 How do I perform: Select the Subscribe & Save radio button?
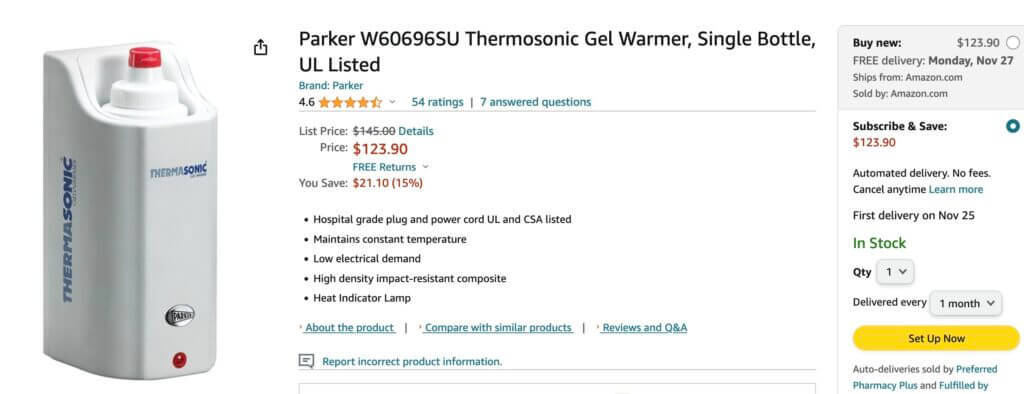[x=1013, y=126]
